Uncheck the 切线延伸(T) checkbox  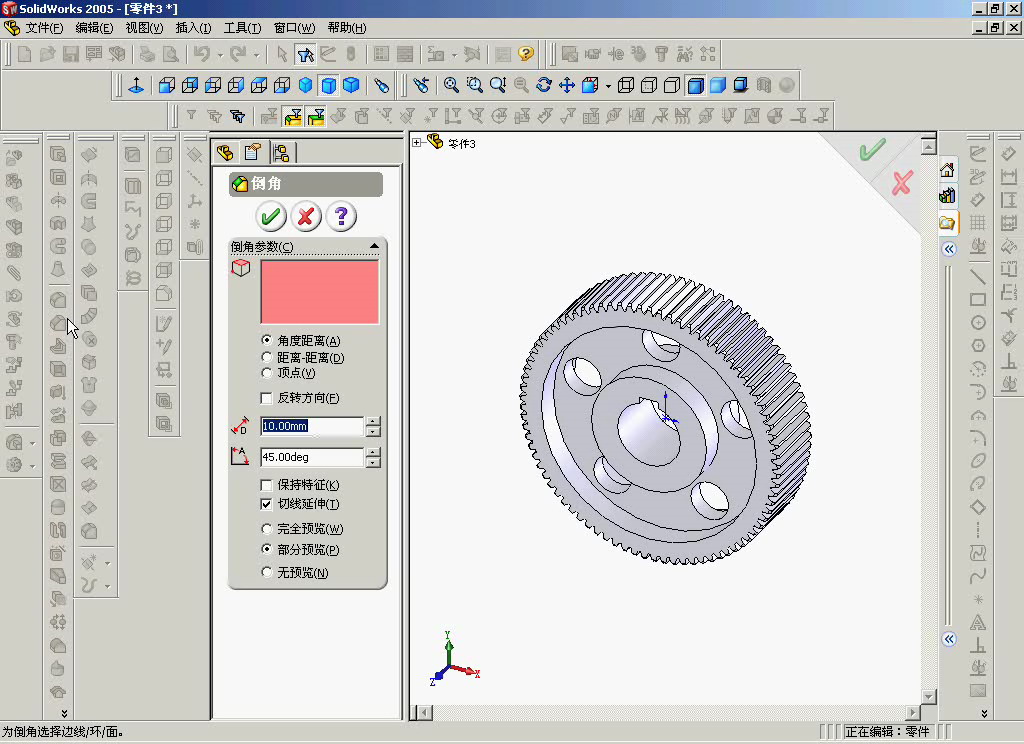click(x=266, y=504)
